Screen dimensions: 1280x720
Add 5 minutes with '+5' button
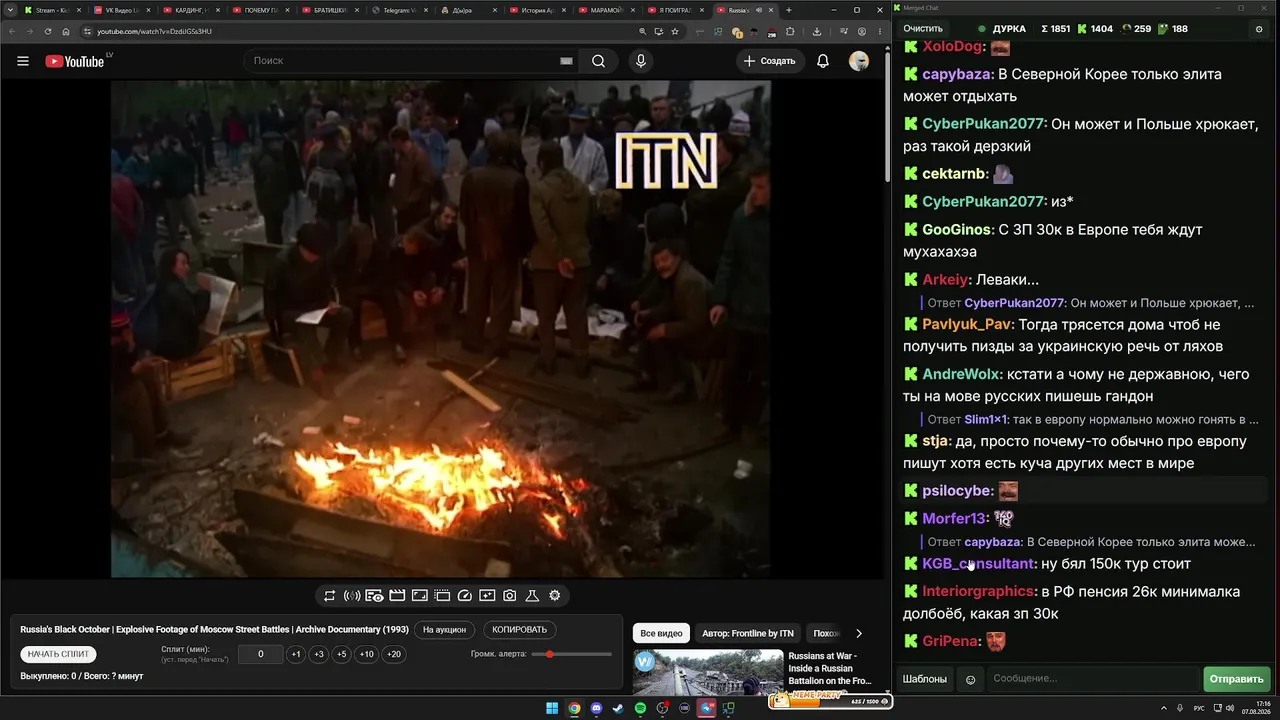point(342,654)
